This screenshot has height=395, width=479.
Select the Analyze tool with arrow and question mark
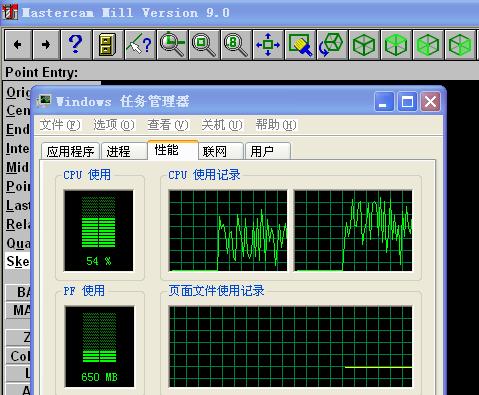140,45
